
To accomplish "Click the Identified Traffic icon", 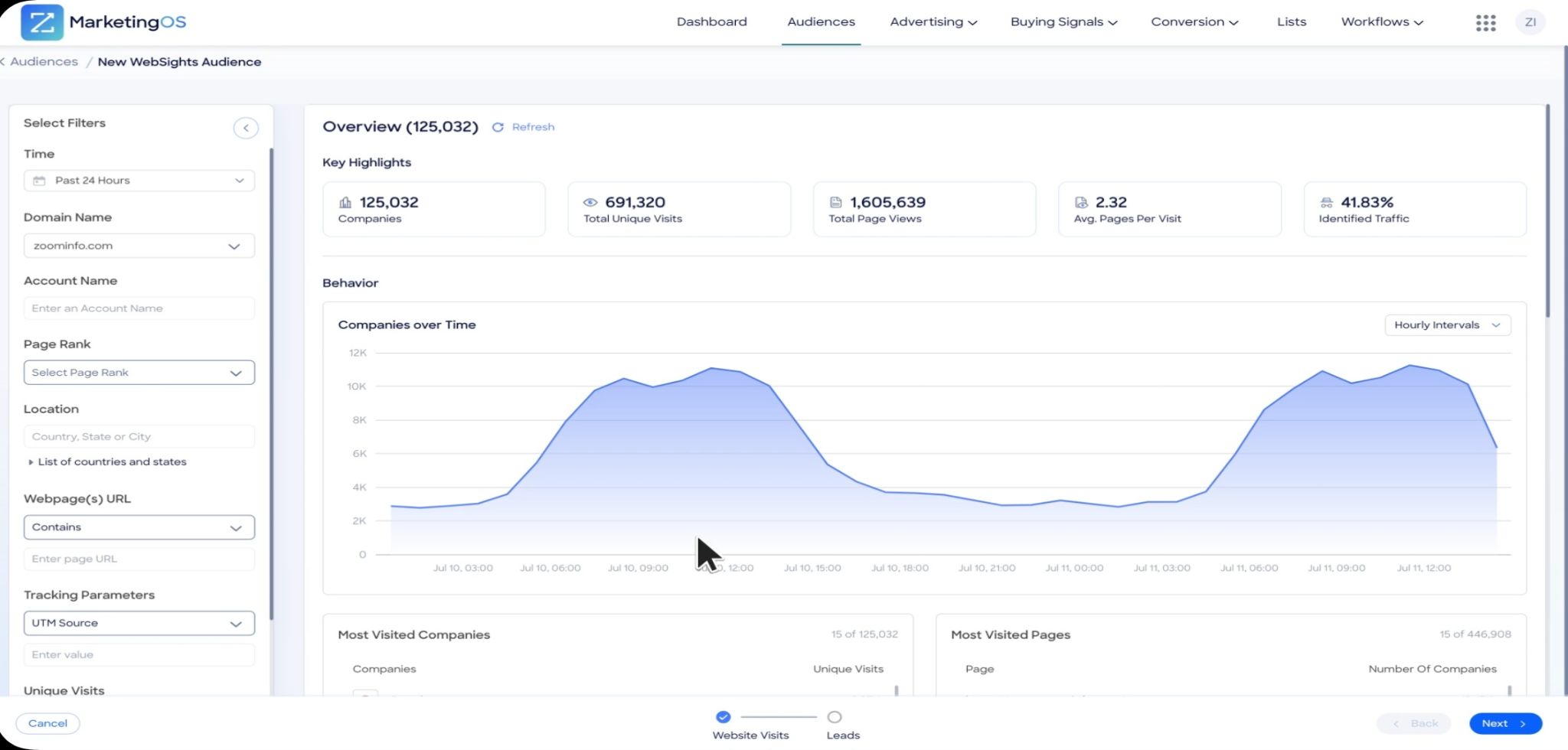I will click(1326, 203).
